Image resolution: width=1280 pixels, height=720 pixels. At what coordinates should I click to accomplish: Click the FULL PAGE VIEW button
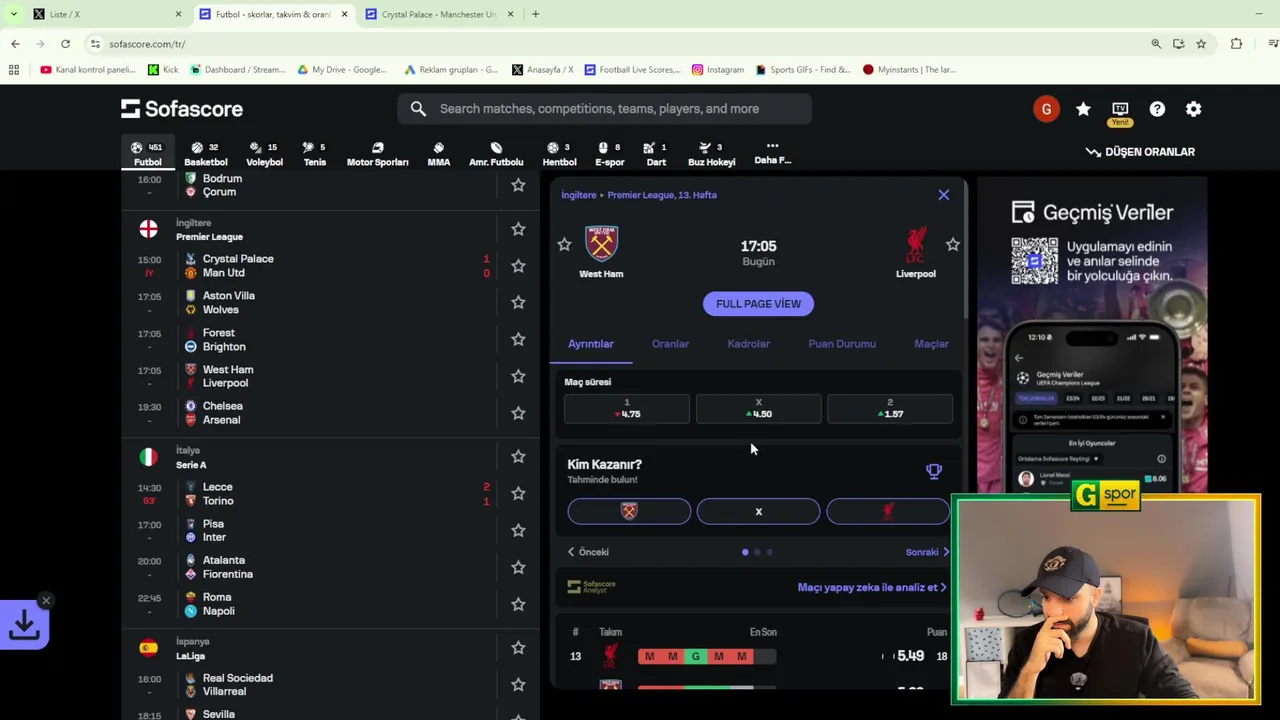pyautogui.click(x=758, y=304)
